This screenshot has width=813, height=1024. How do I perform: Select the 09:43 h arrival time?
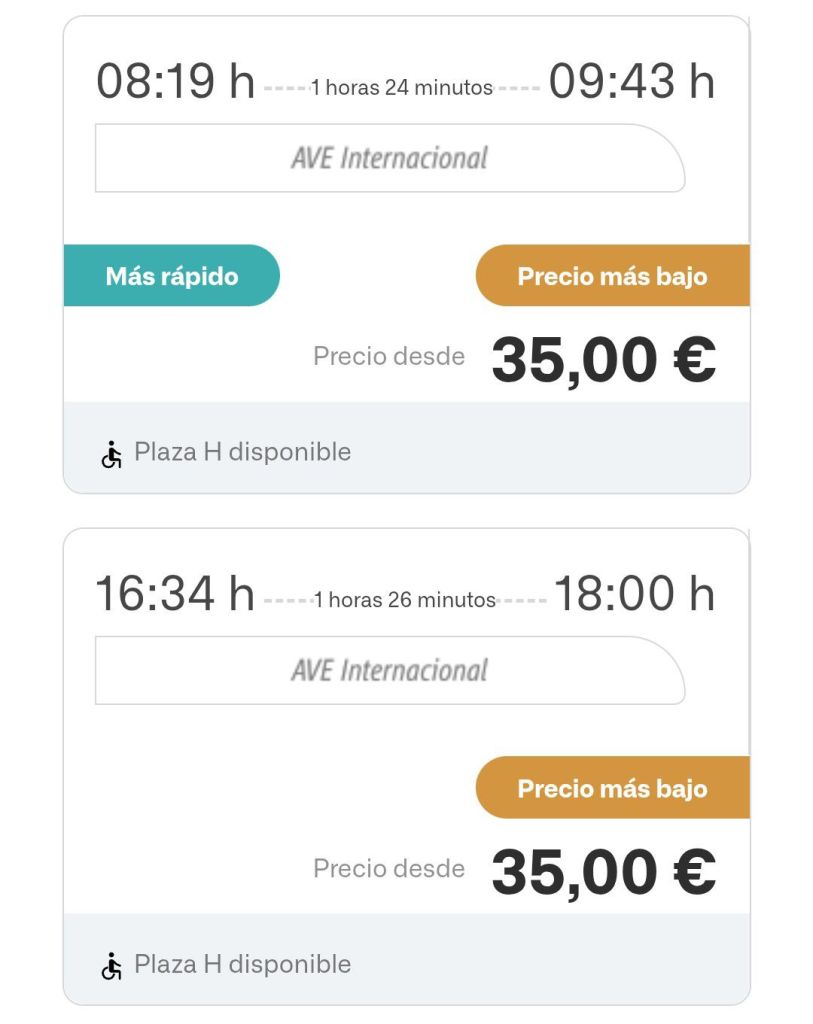coord(631,82)
